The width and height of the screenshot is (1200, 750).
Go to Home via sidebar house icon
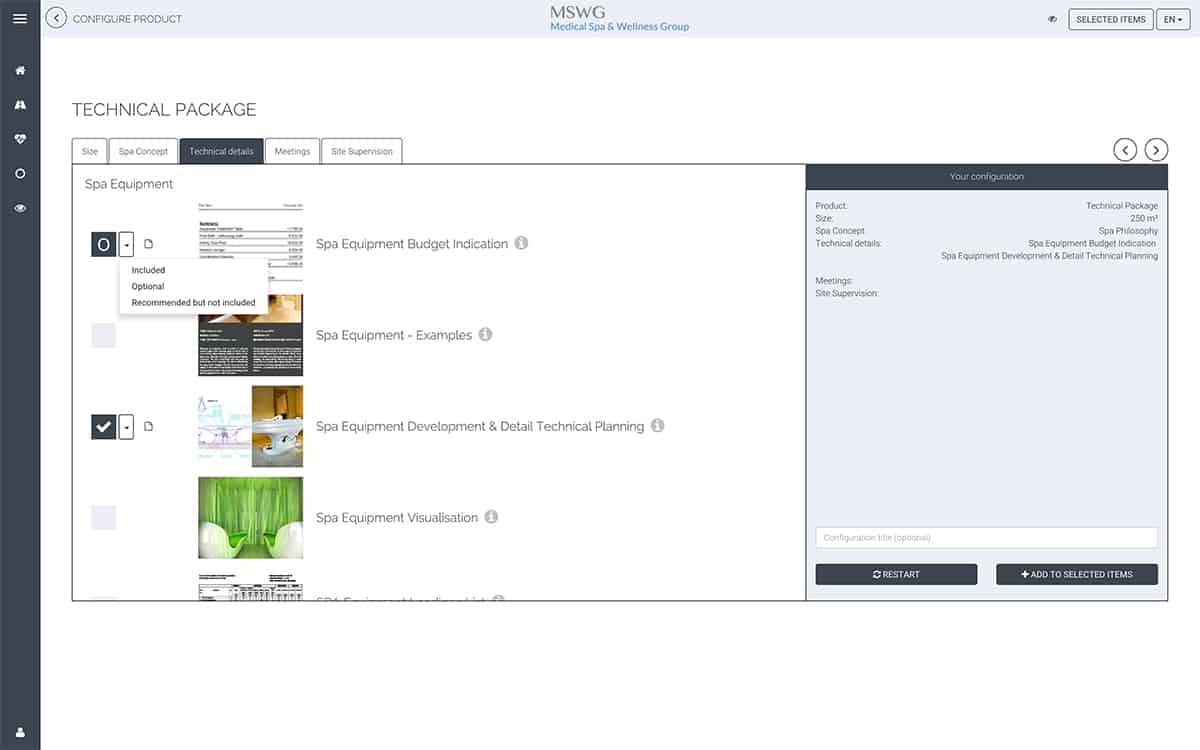[x=20, y=71]
